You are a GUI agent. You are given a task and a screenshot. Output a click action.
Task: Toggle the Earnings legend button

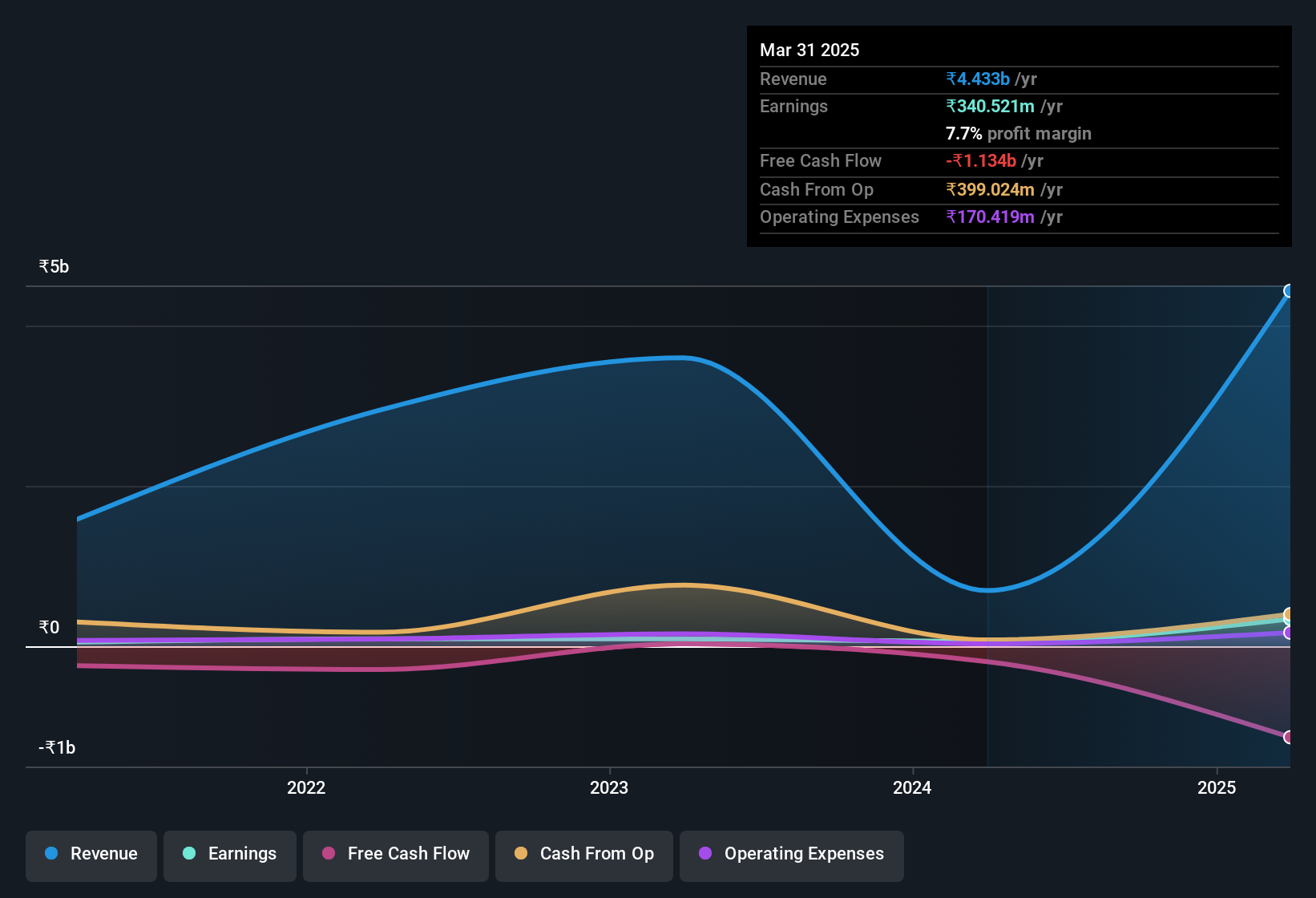tap(230, 856)
